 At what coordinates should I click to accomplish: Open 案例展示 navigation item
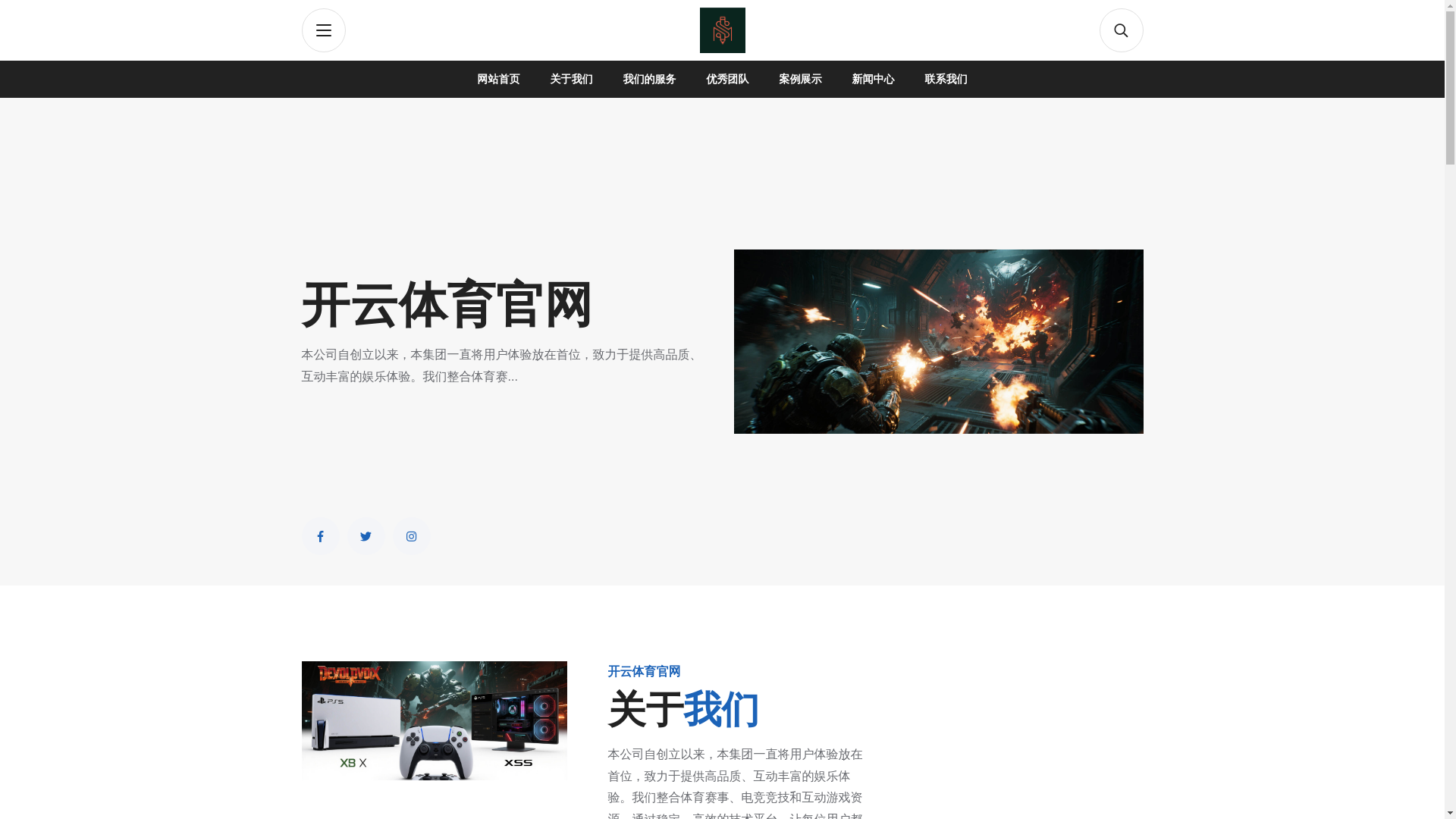point(800,79)
